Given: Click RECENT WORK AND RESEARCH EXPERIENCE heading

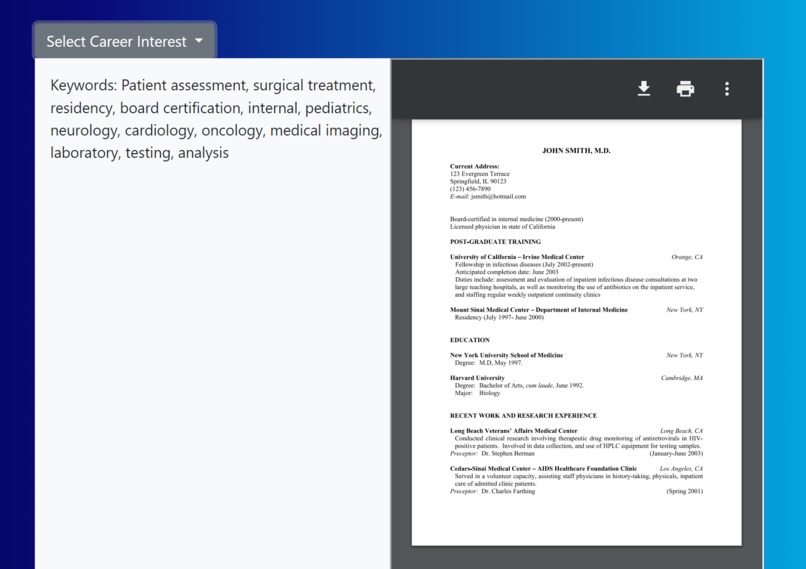Looking at the screenshot, I should coord(523,416).
